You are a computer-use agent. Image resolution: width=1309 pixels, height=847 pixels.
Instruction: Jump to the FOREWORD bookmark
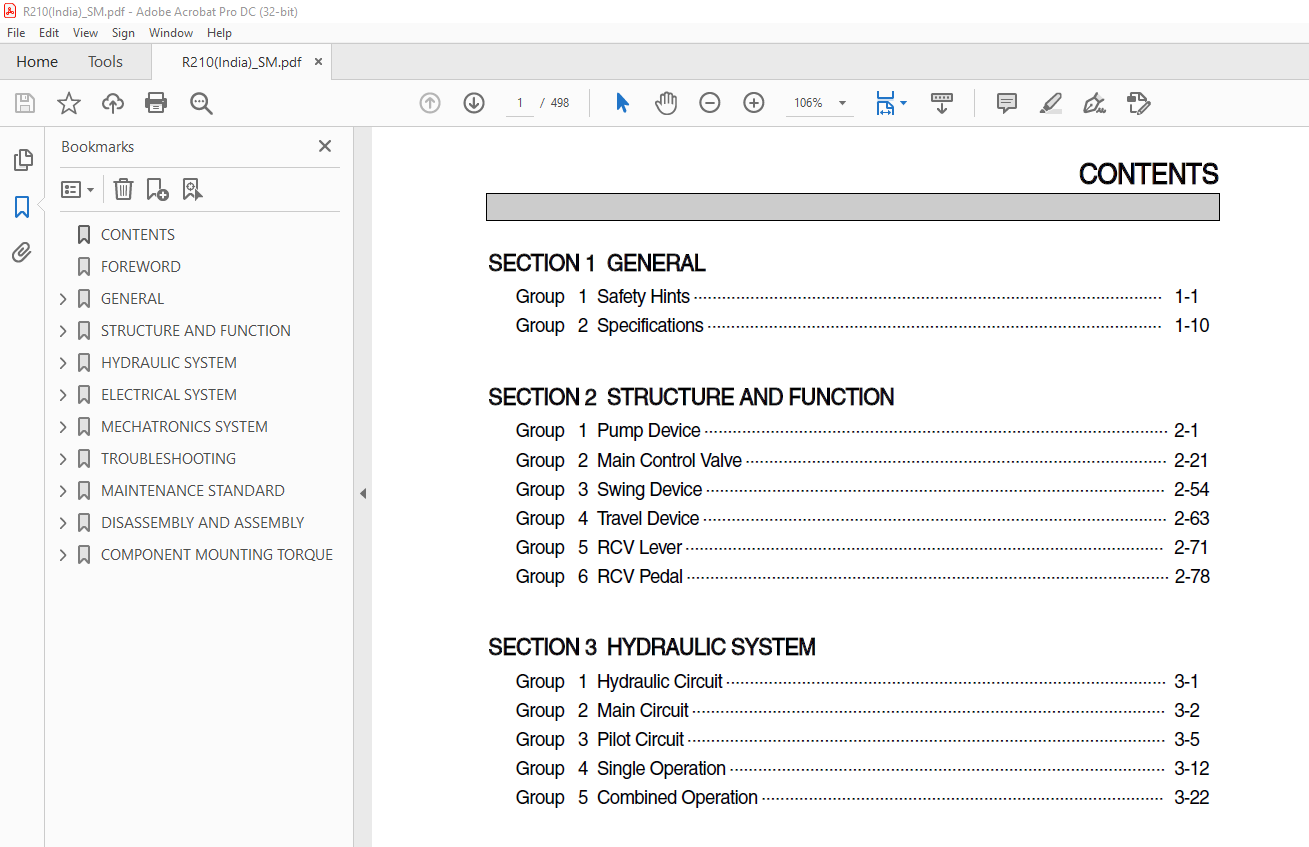point(141,267)
